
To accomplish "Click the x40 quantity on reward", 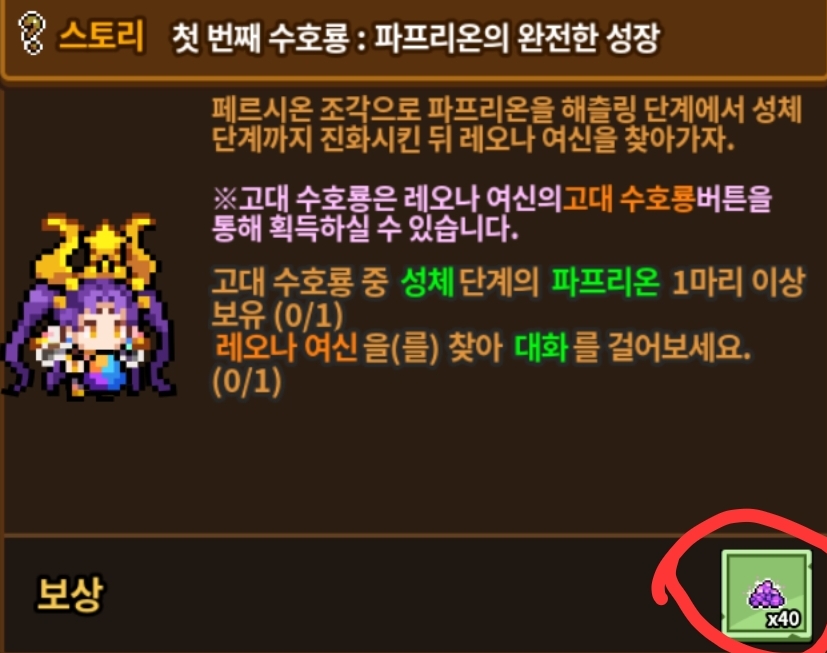I will [784, 618].
